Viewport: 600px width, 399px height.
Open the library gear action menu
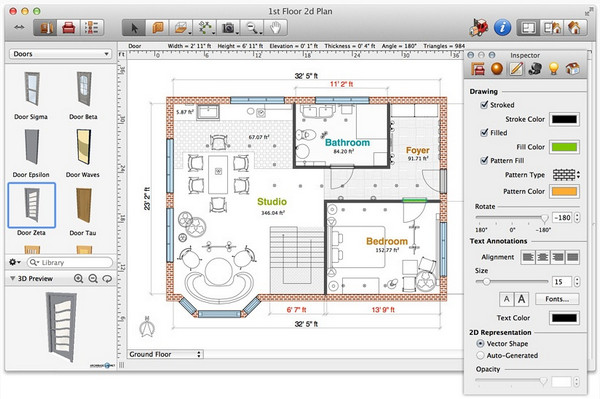pyautogui.click(x=15, y=262)
